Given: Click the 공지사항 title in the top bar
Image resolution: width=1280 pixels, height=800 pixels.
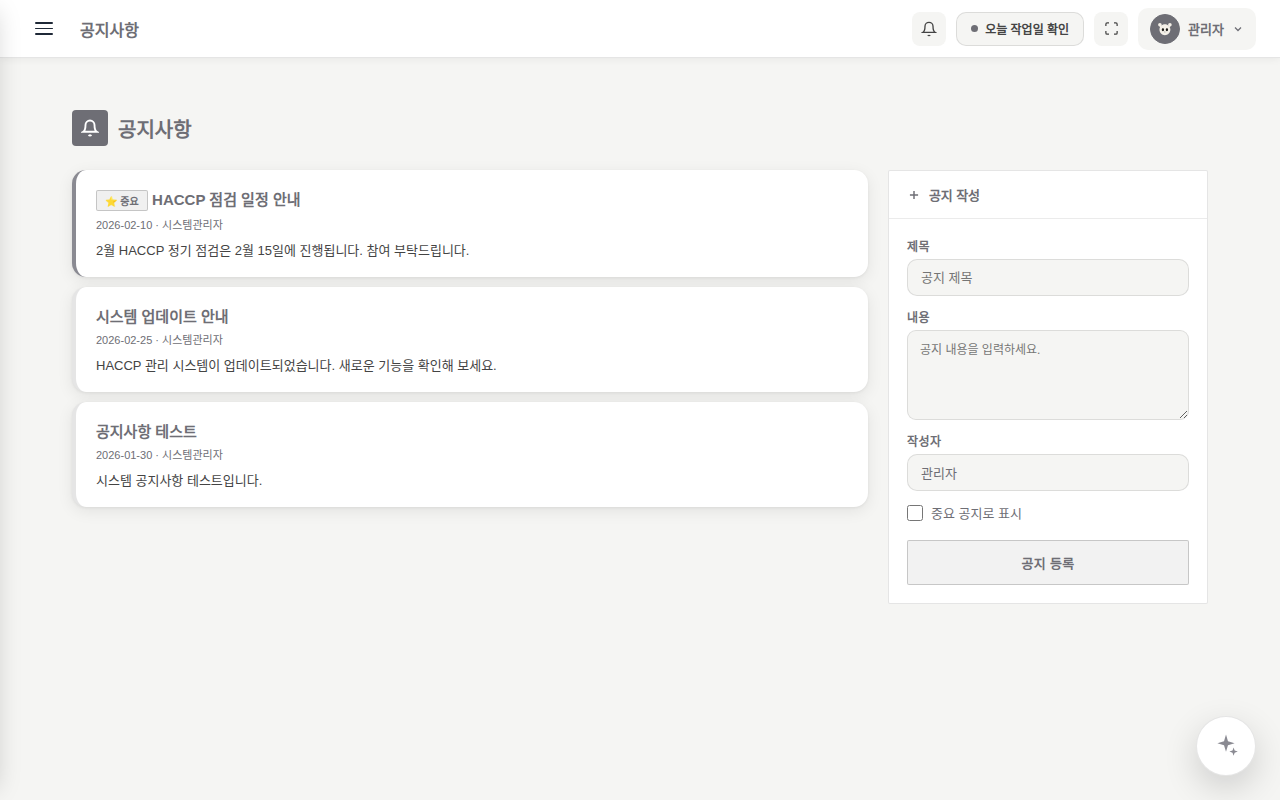Looking at the screenshot, I should 109,30.
